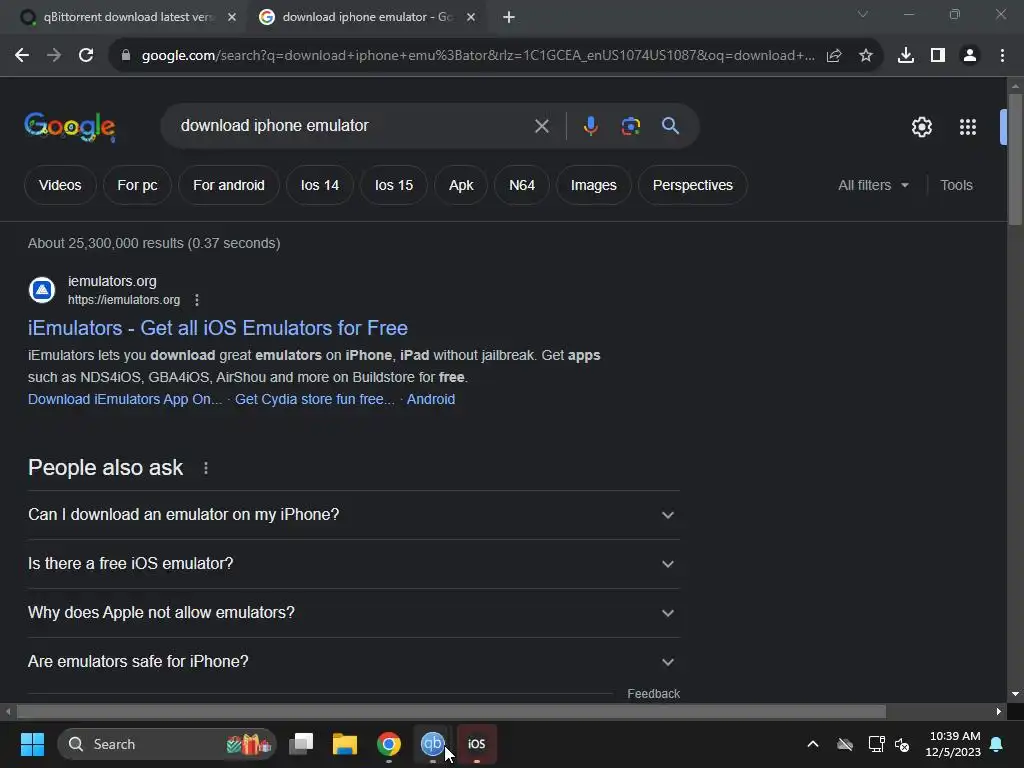Bookmark this tab with the star icon
This screenshot has height=768, width=1024.
(x=866, y=56)
